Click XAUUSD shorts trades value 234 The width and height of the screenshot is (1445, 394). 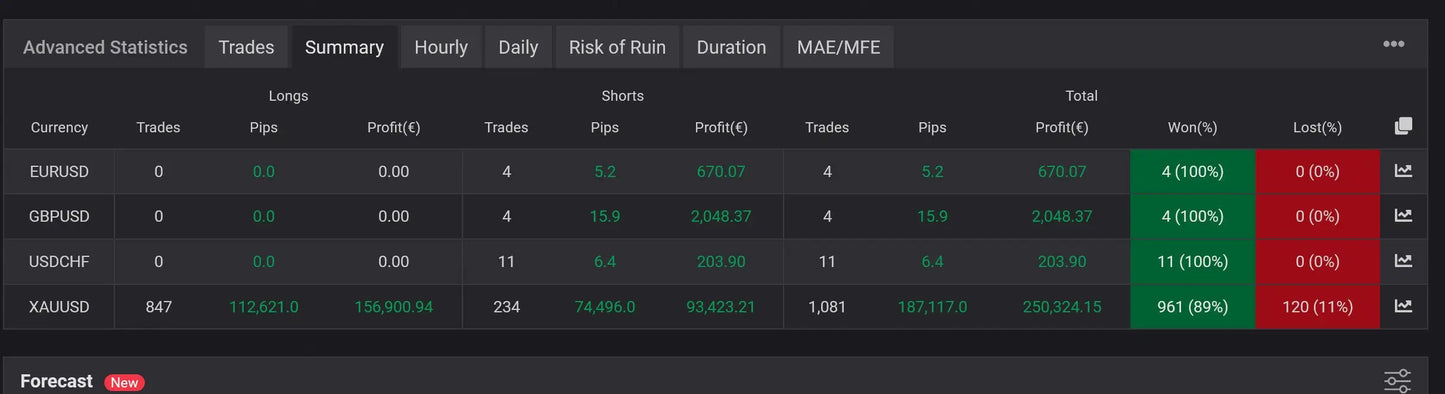[506, 307]
